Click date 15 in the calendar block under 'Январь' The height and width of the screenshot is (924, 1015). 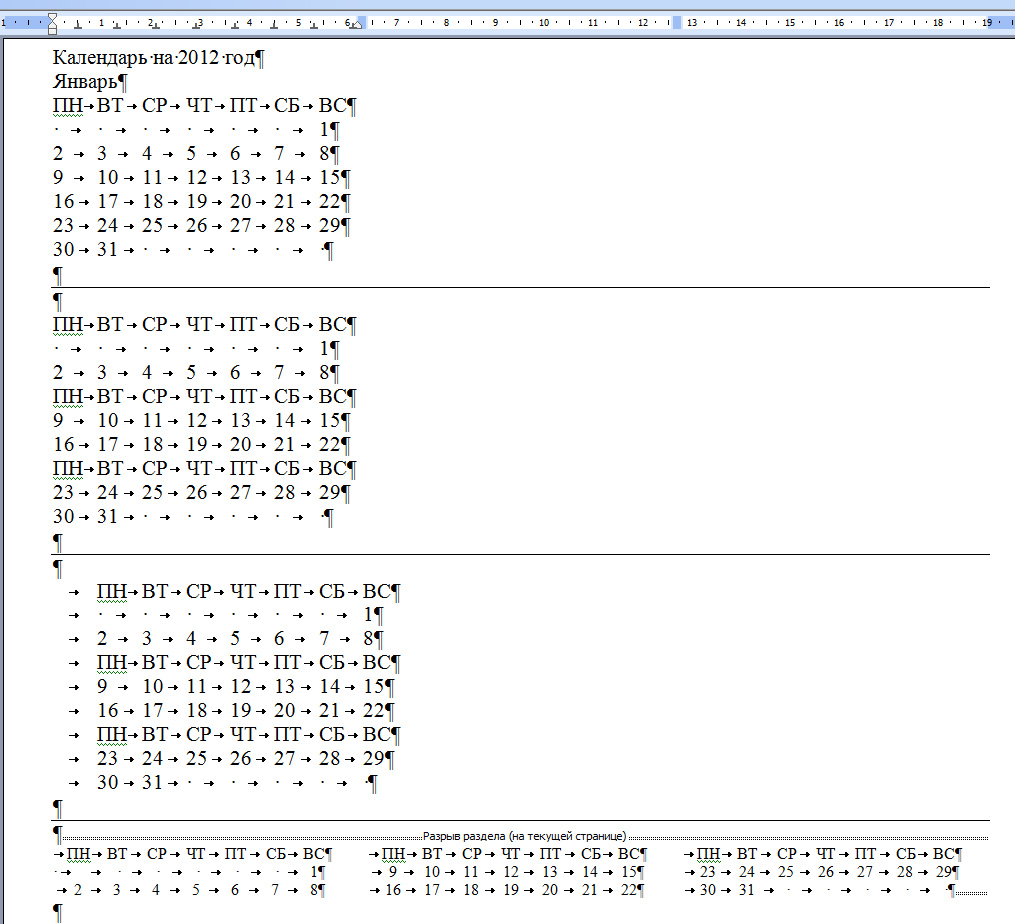329,177
